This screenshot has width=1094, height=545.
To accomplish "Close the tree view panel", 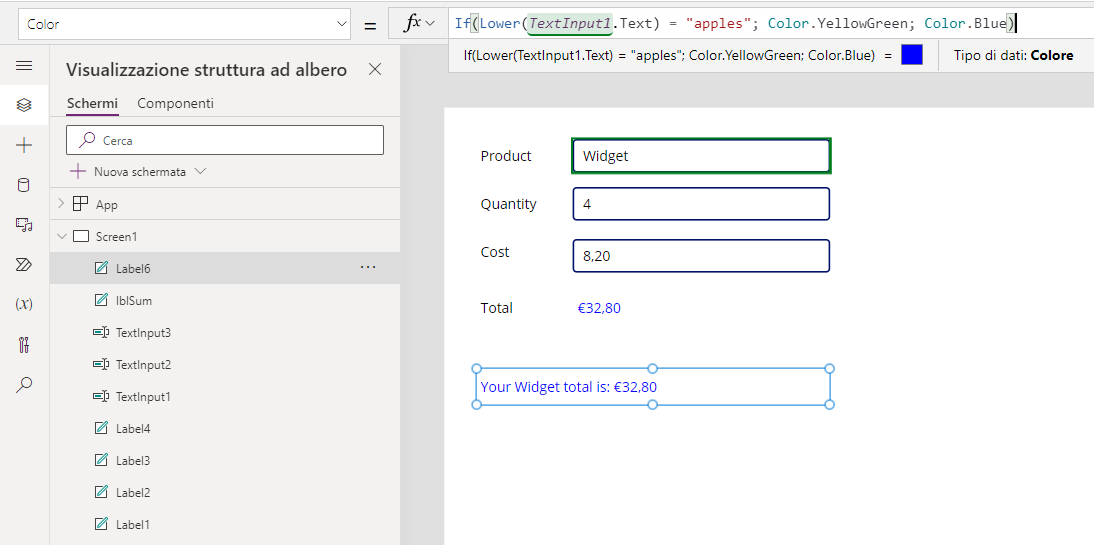I will point(375,69).
